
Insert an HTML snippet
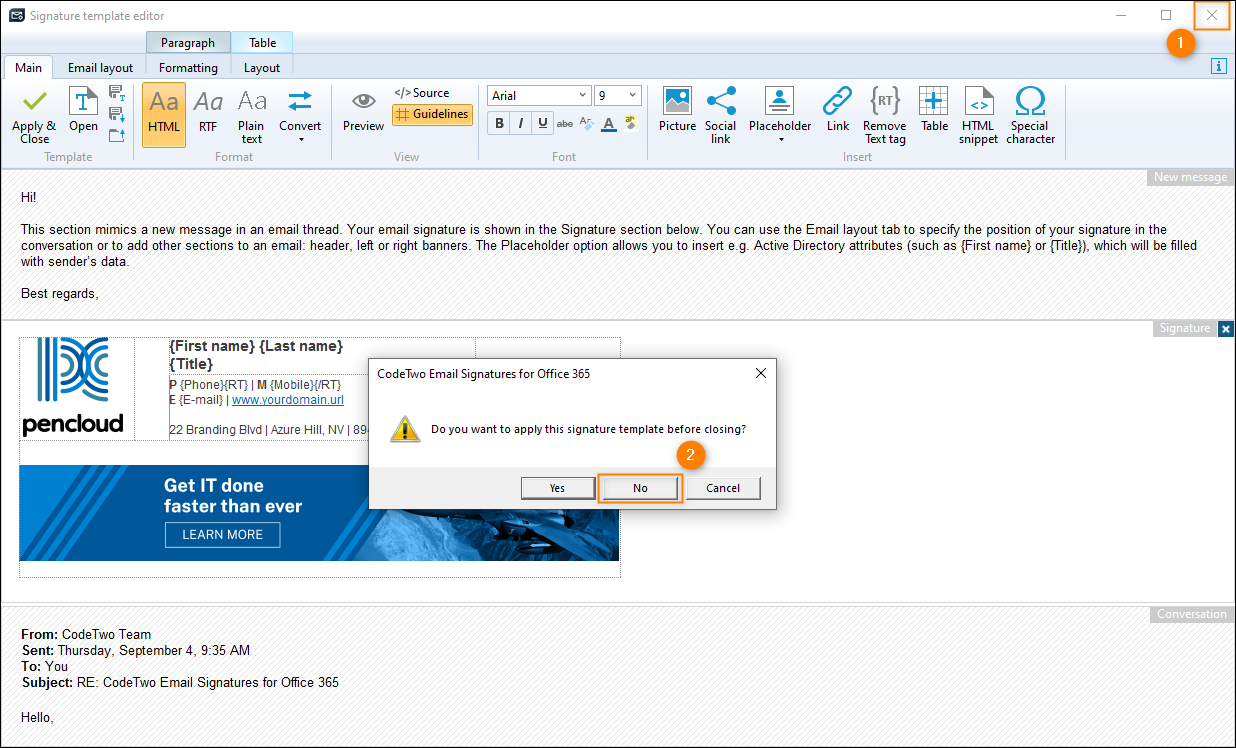[x=978, y=112]
